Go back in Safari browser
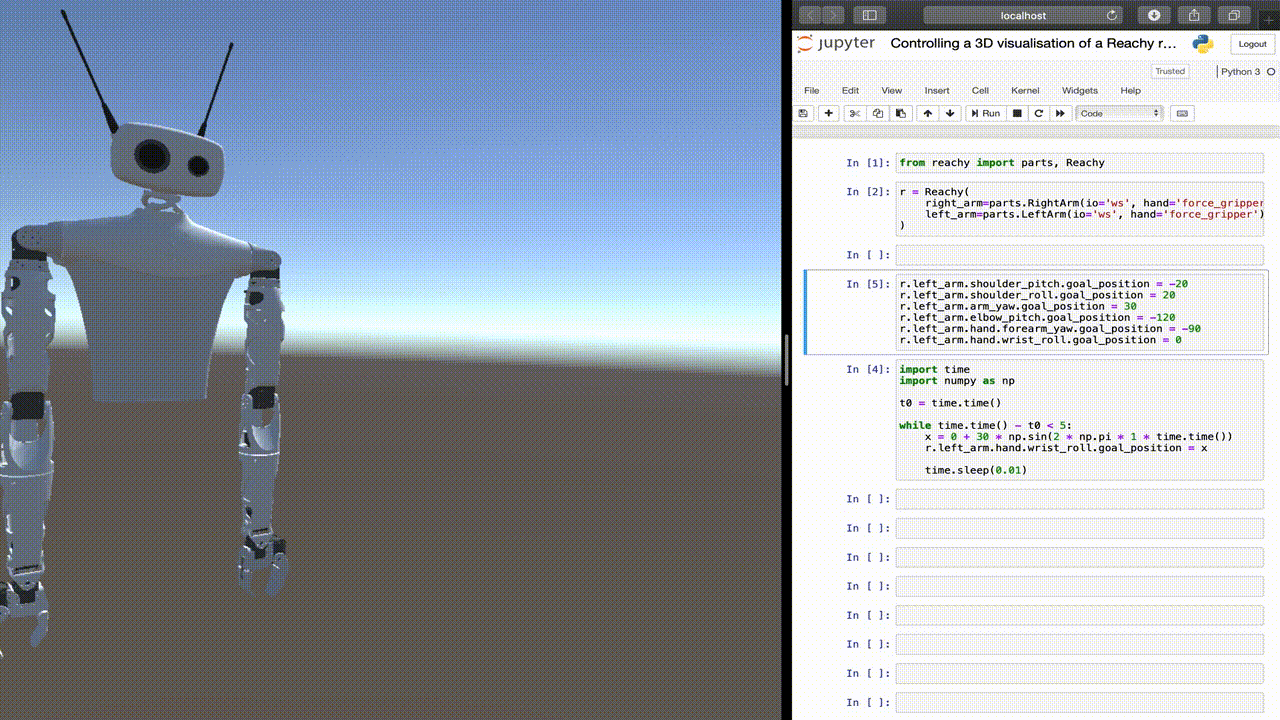This screenshot has height=720, width=1280. point(811,15)
